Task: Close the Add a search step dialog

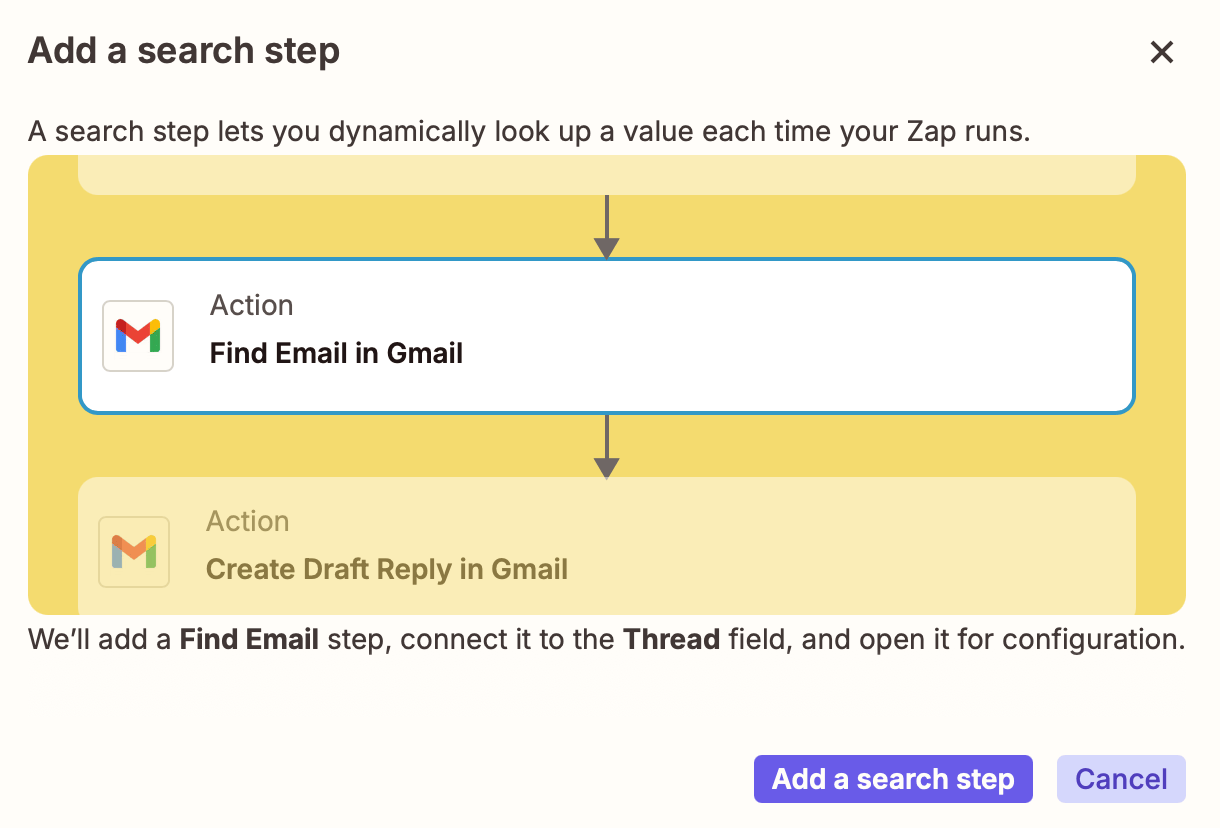Action: point(1161,52)
